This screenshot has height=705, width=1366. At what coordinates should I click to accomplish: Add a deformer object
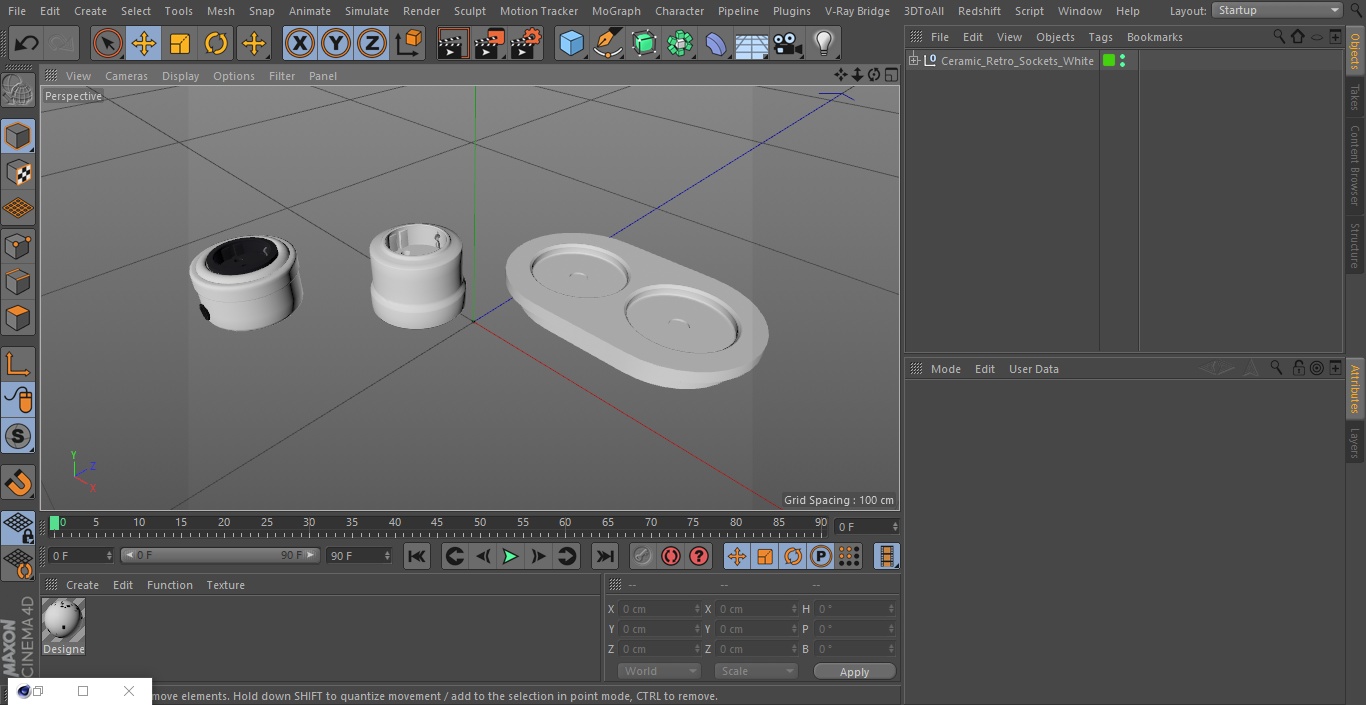click(x=716, y=44)
